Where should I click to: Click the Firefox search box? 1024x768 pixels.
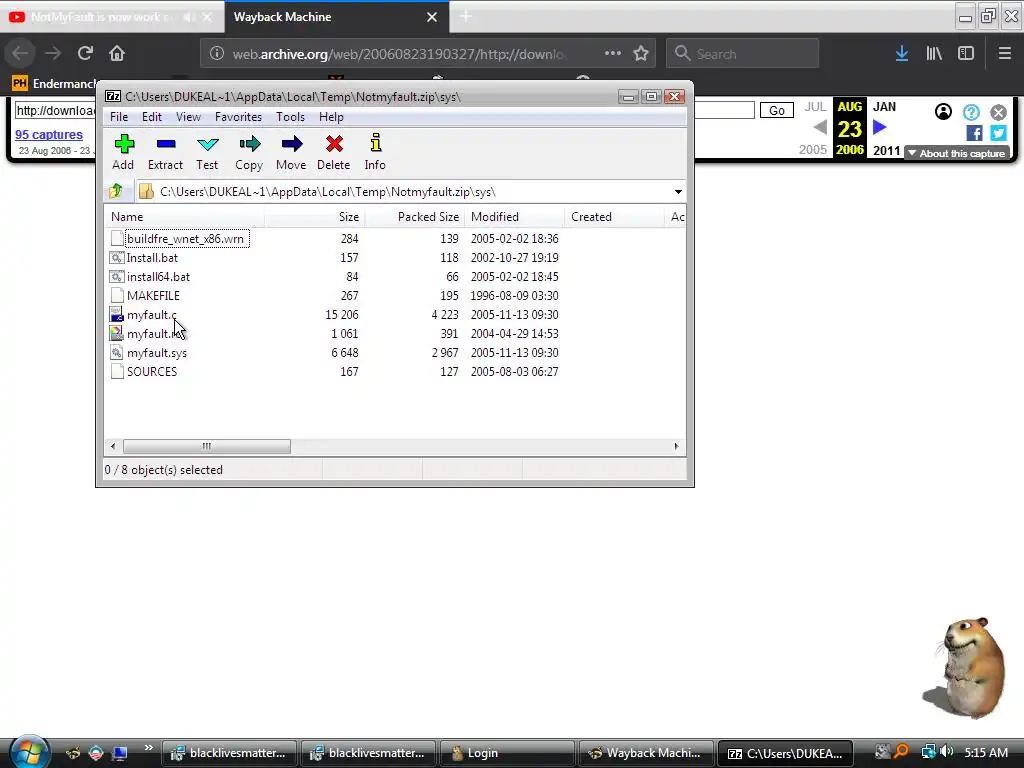click(x=743, y=54)
